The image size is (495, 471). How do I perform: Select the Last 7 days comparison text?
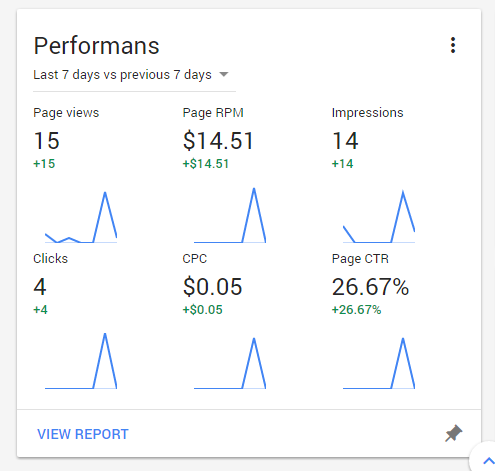[122, 75]
